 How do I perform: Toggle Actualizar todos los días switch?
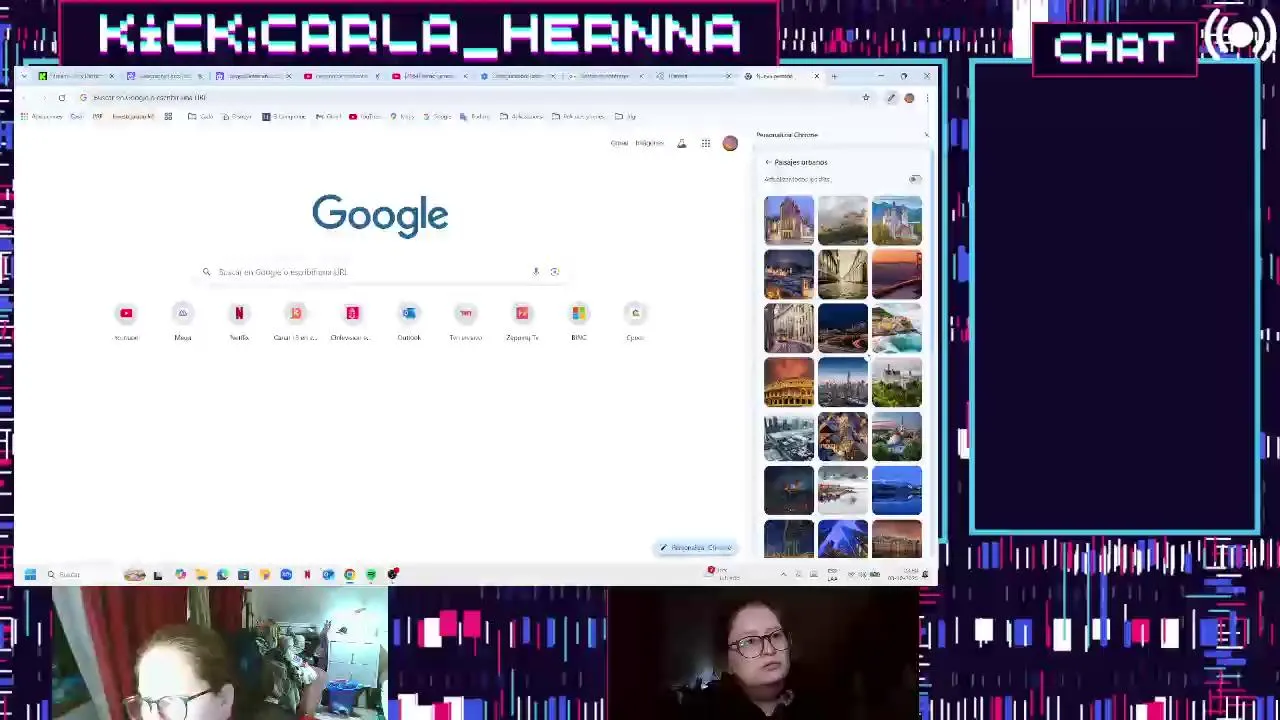pos(915,179)
